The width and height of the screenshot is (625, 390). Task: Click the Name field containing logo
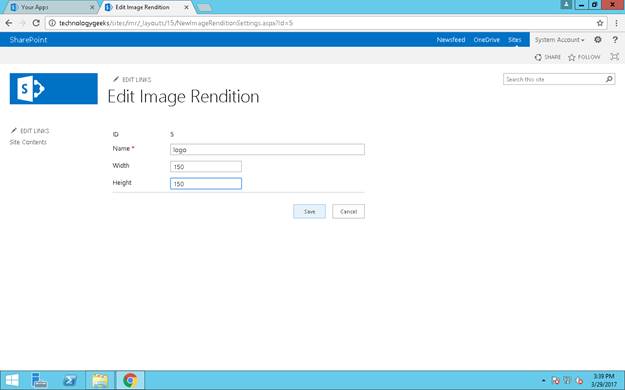pos(267,150)
